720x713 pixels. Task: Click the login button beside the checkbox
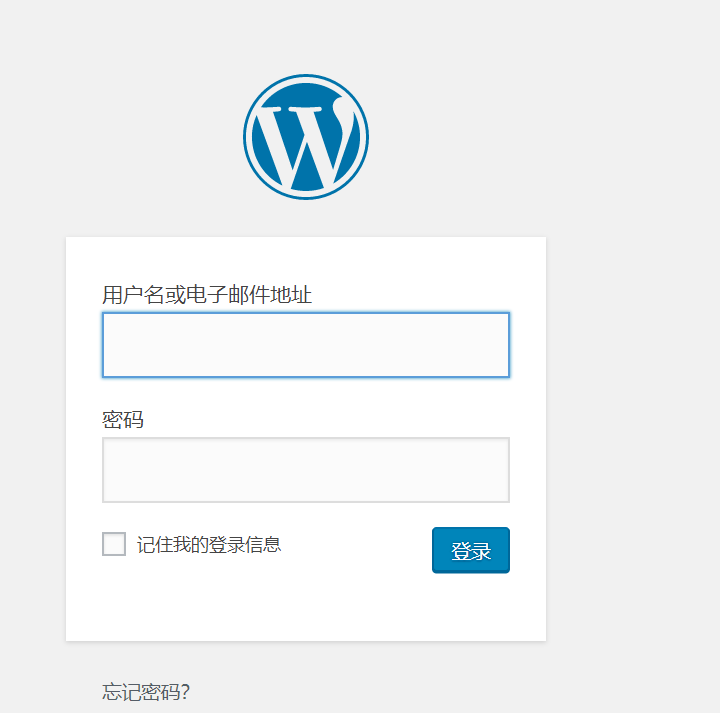click(470, 550)
